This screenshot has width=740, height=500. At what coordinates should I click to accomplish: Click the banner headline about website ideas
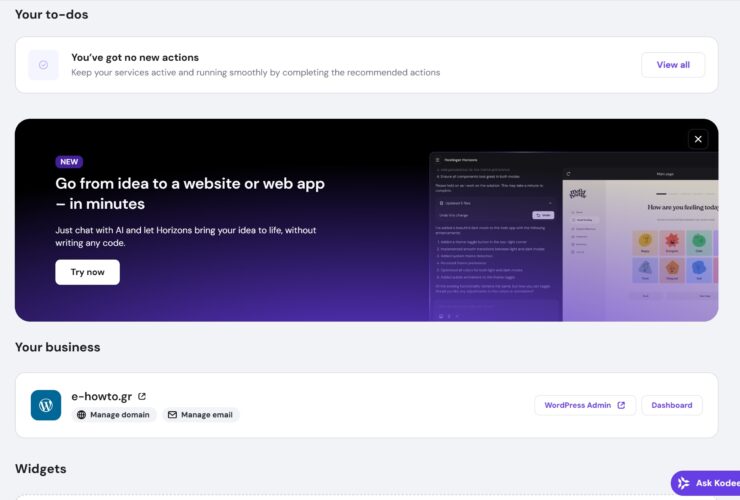pyautogui.click(x=190, y=194)
